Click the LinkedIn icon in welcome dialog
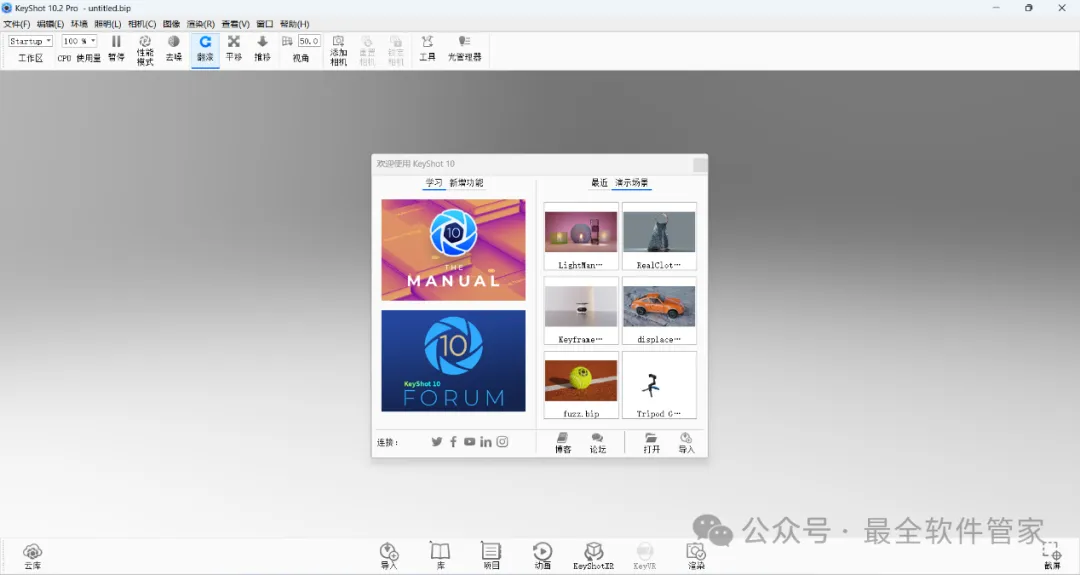This screenshot has height=575, width=1080. pyautogui.click(x=486, y=442)
